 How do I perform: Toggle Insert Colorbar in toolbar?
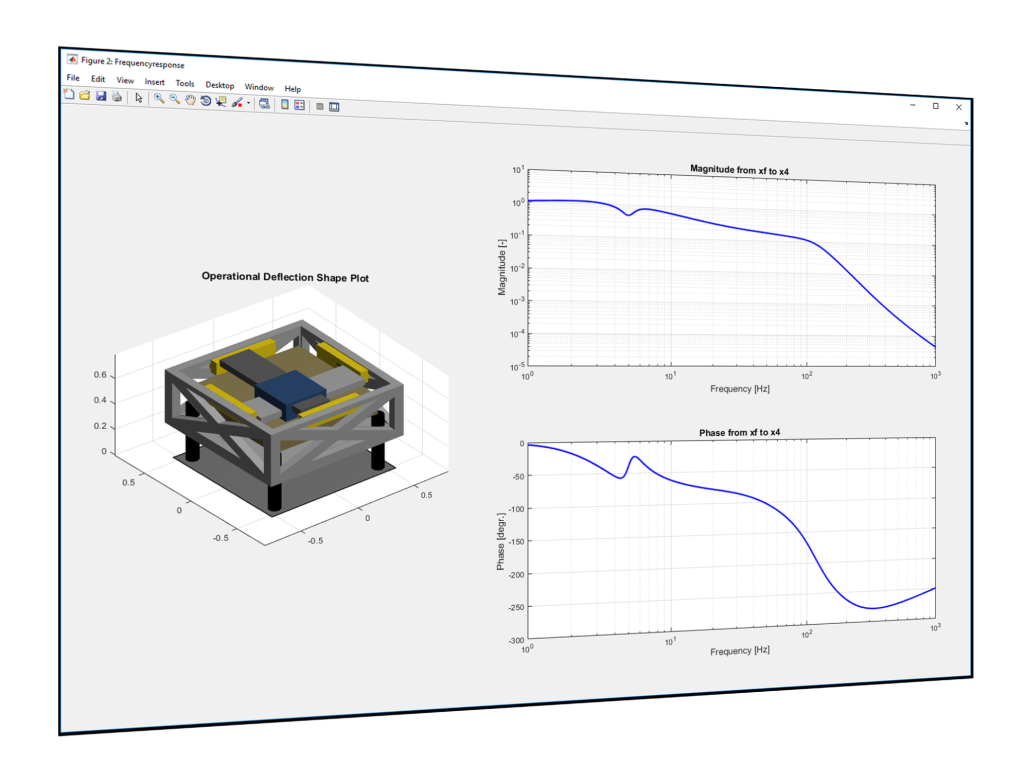pyautogui.click(x=285, y=104)
